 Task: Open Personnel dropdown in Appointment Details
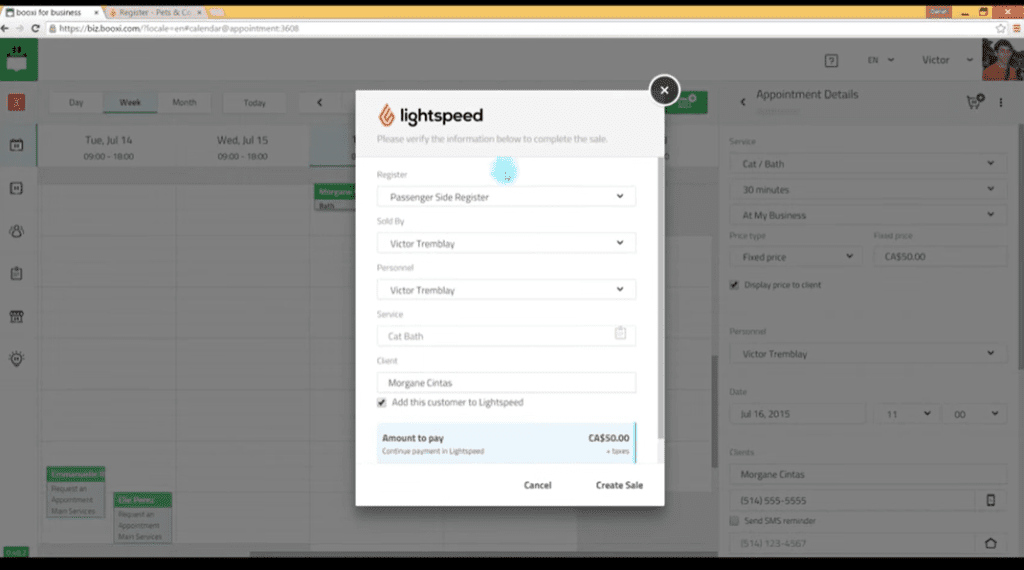pyautogui.click(x=868, y=354)
